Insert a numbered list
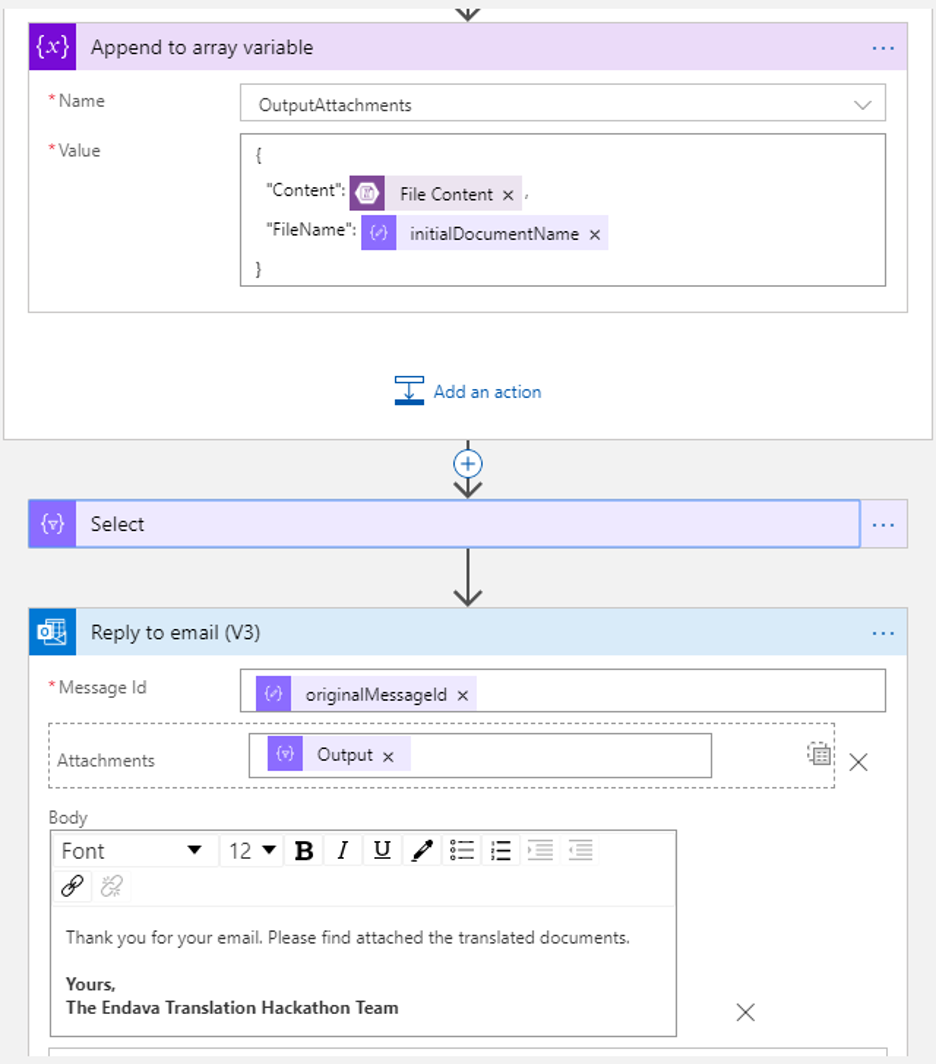936x1064 pixels. pos(501,850)
